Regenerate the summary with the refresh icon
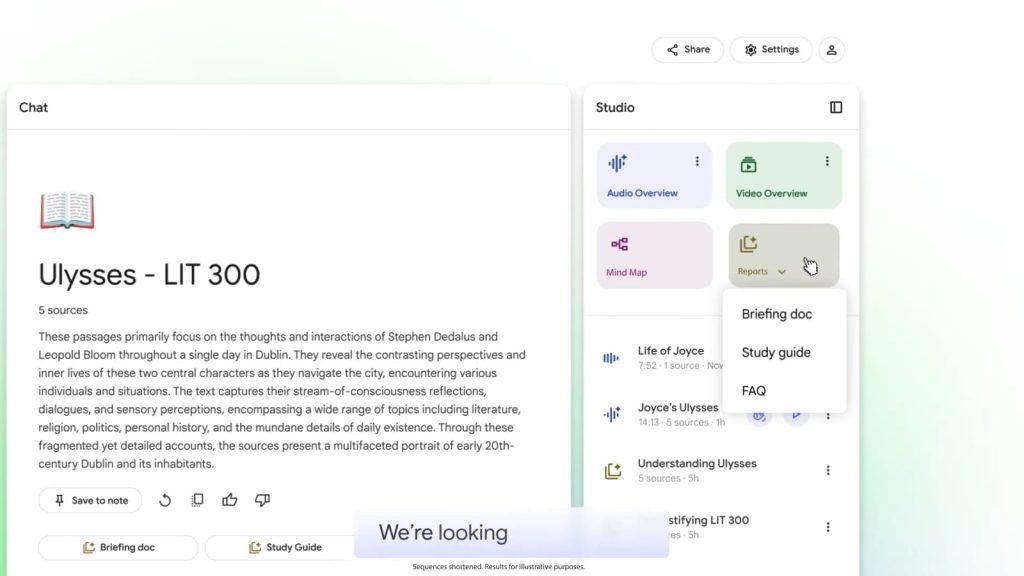The image size is (1024, 576). point(165,500)
